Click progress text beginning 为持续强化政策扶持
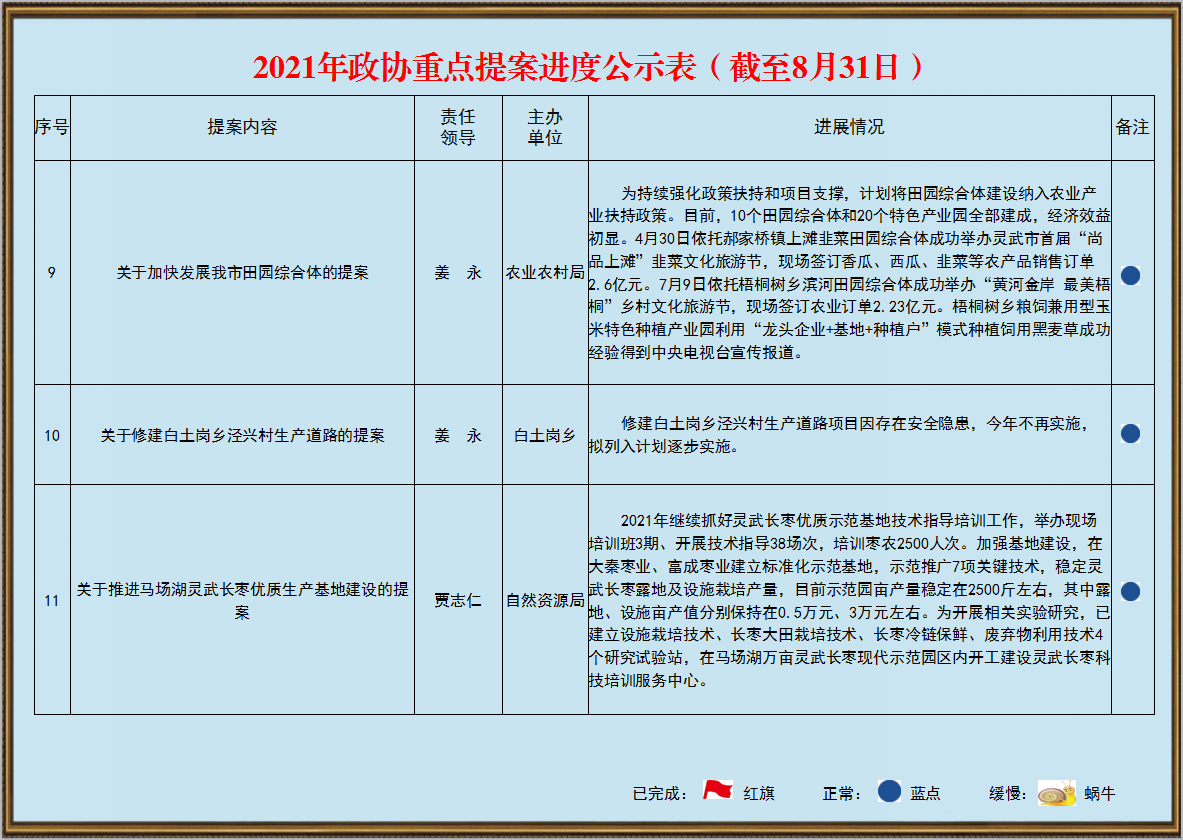This screenshot has height=840, width=1183. [x=850, y=272]
